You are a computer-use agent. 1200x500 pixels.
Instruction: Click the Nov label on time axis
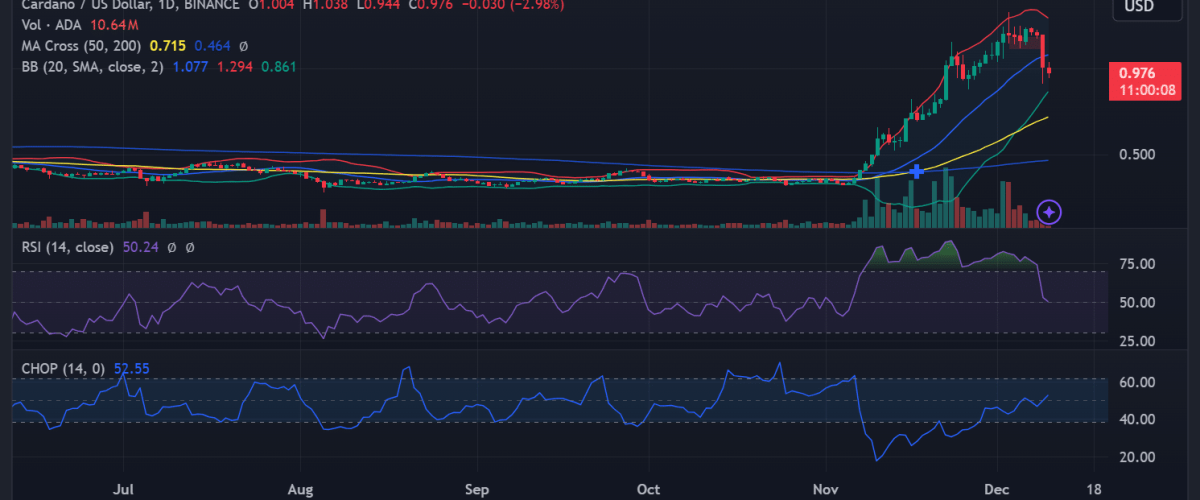tap(825, 491)
